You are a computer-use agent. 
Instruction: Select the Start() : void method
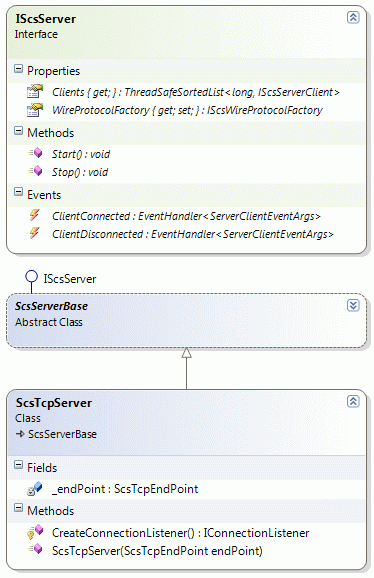click(x=81, y=154)
